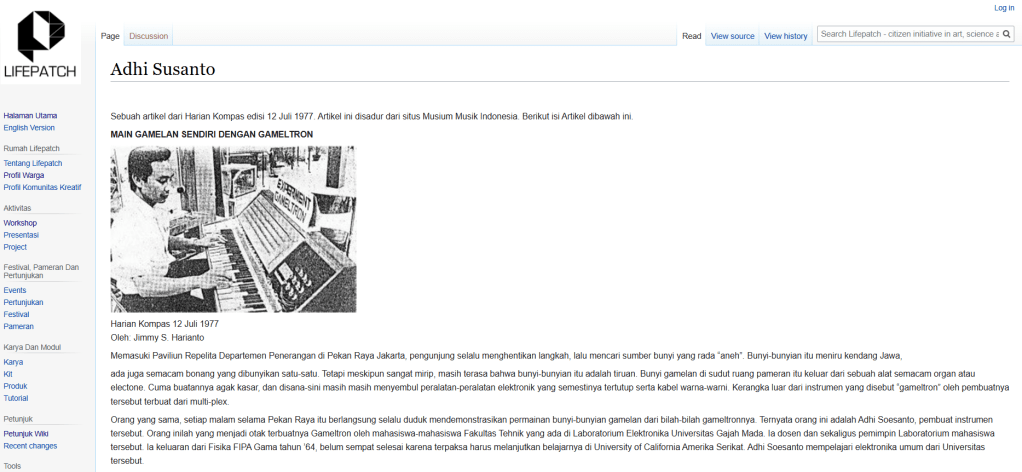Open the Tutorial link
The width and height of the screenshot is (1022, 472).
click(x=16, y=398)
